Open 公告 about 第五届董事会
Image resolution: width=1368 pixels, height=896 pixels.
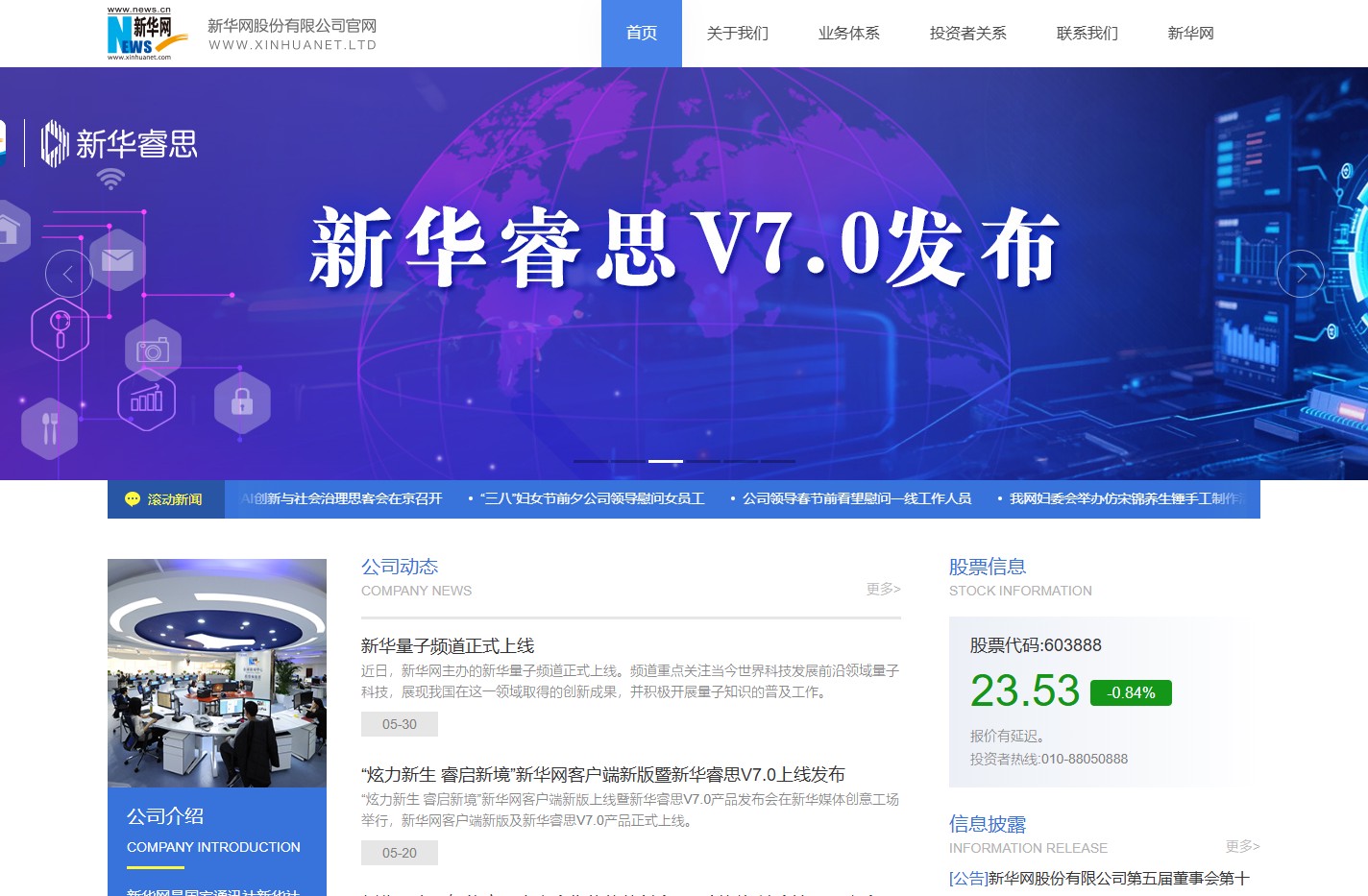point(1099,878)
